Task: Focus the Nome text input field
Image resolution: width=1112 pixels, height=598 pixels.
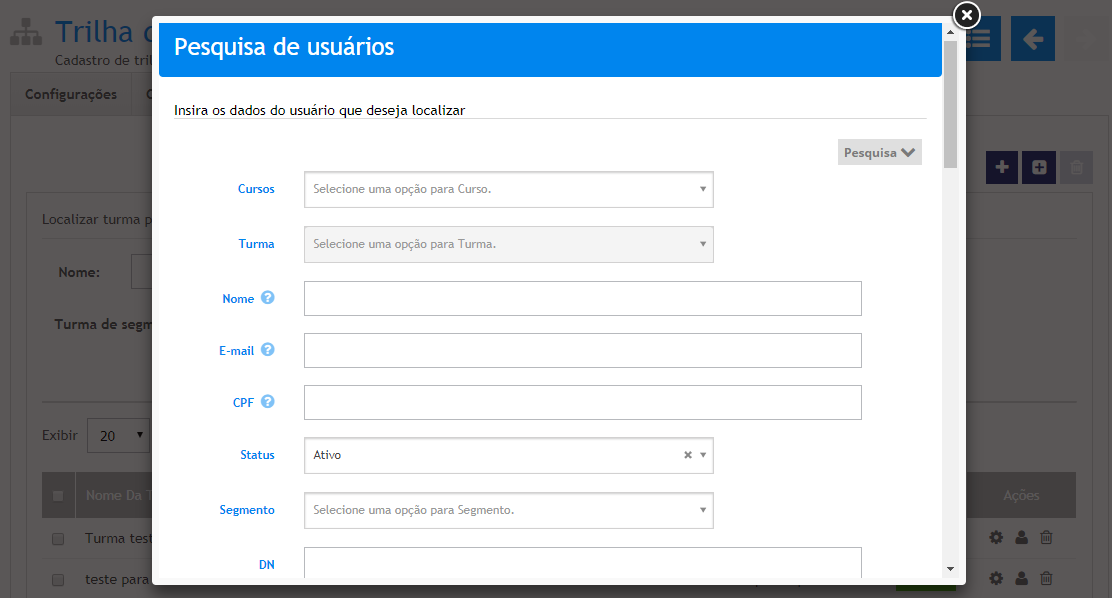Action: coord(582,298)
